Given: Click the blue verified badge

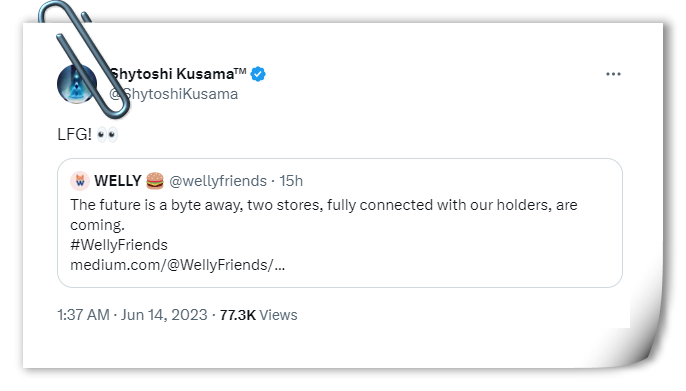Looking at the screenshot, I should 258,74.
